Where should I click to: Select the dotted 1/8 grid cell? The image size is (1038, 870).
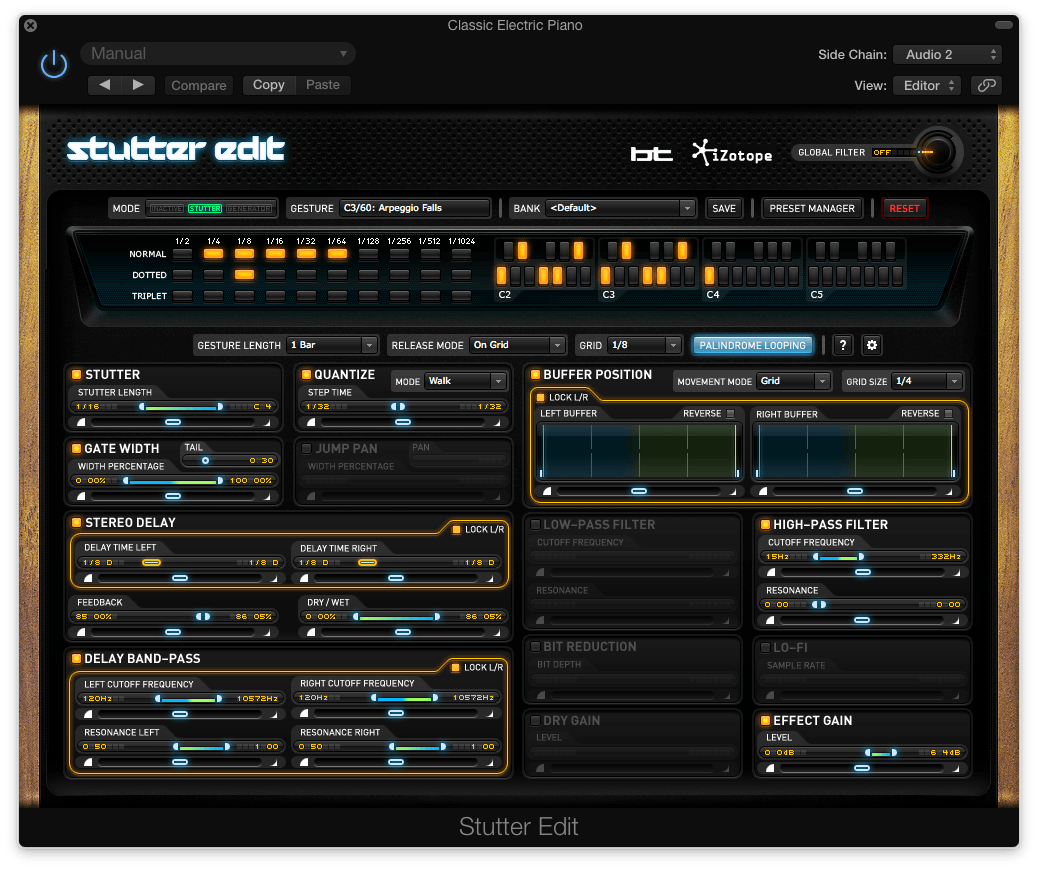pos(244,275)
